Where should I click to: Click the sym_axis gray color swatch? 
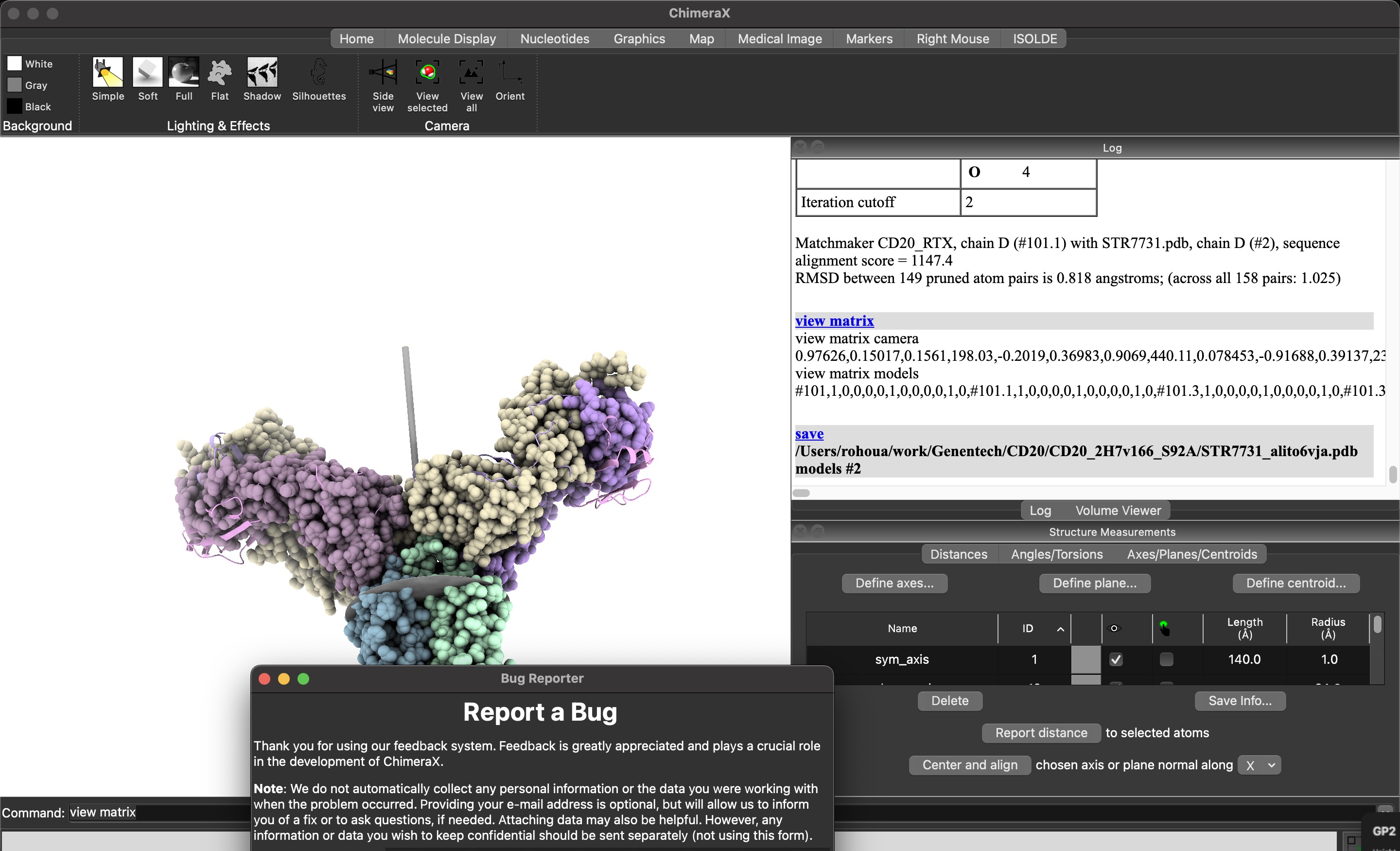tap(1086, 659)
